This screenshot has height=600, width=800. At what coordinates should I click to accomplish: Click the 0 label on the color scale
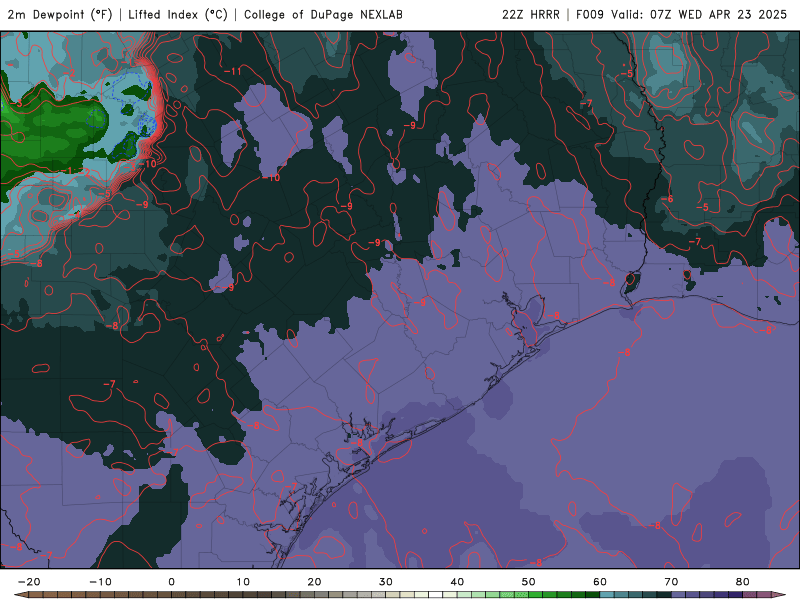(x=171, y=582)
